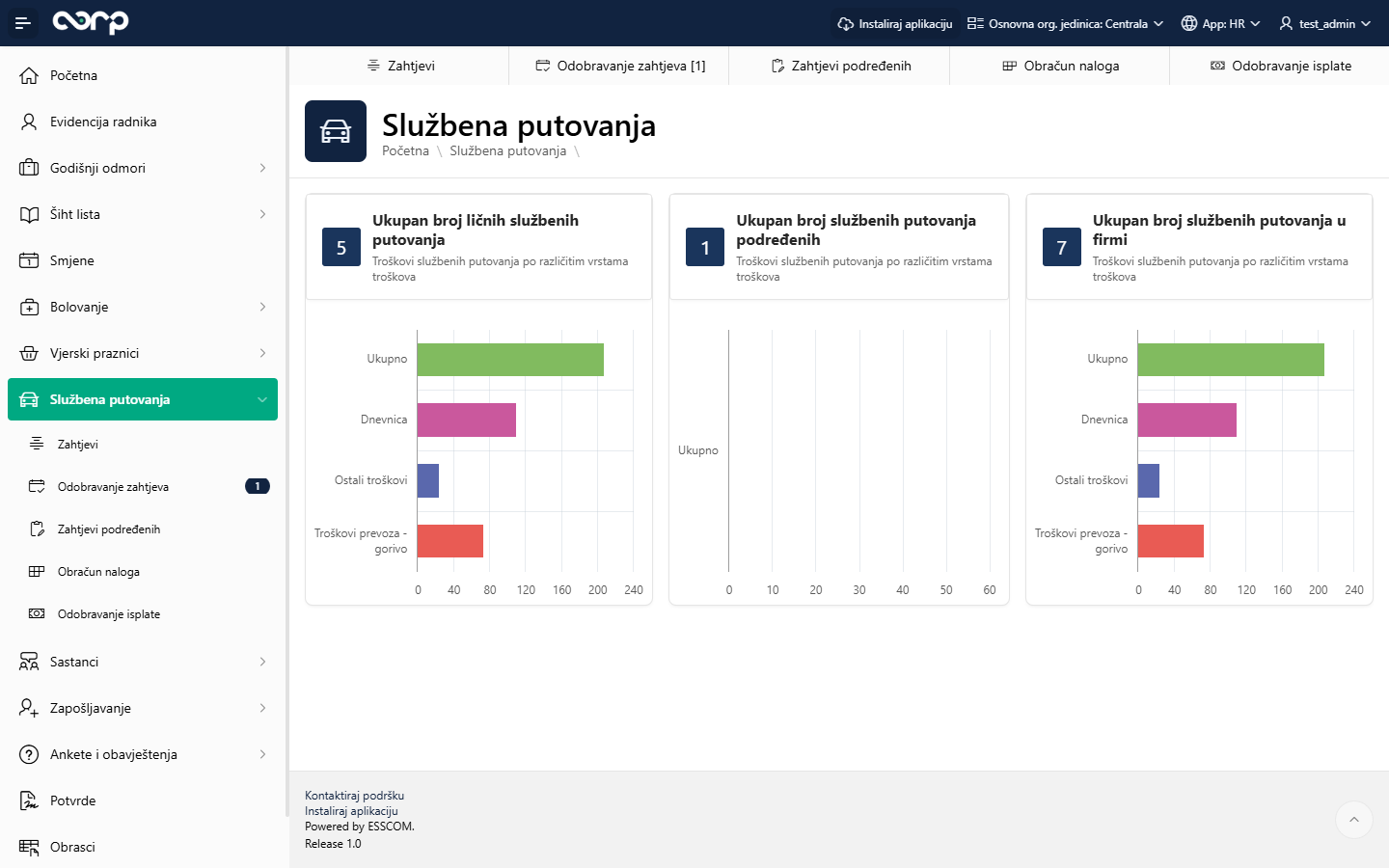The image size is (1389, 868).
Task: Click the Obračun naloga table icon in submenu
Action: (x=37, y=572)
